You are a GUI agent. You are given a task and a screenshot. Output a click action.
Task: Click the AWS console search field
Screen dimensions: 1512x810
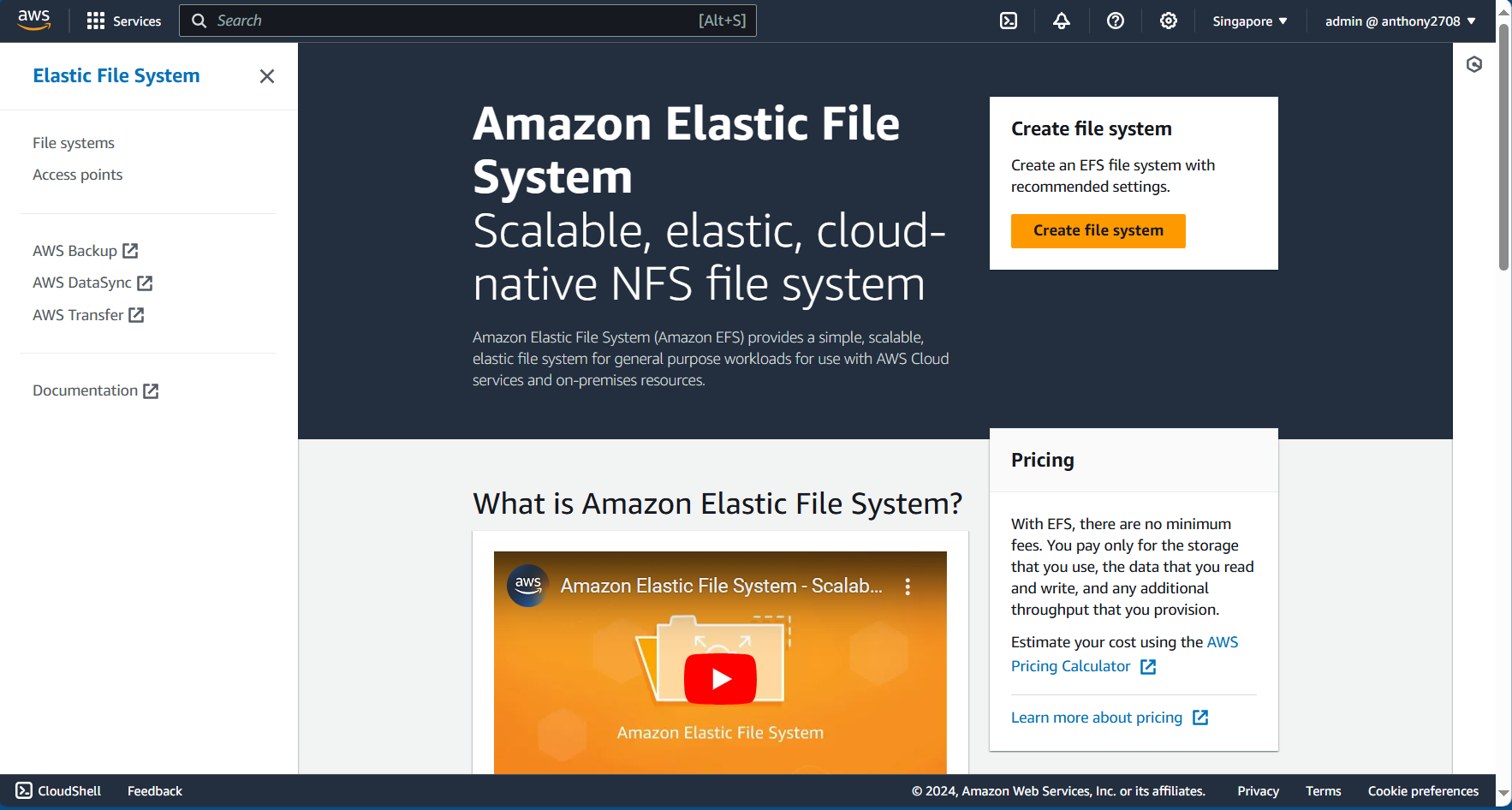click(467, 21)
